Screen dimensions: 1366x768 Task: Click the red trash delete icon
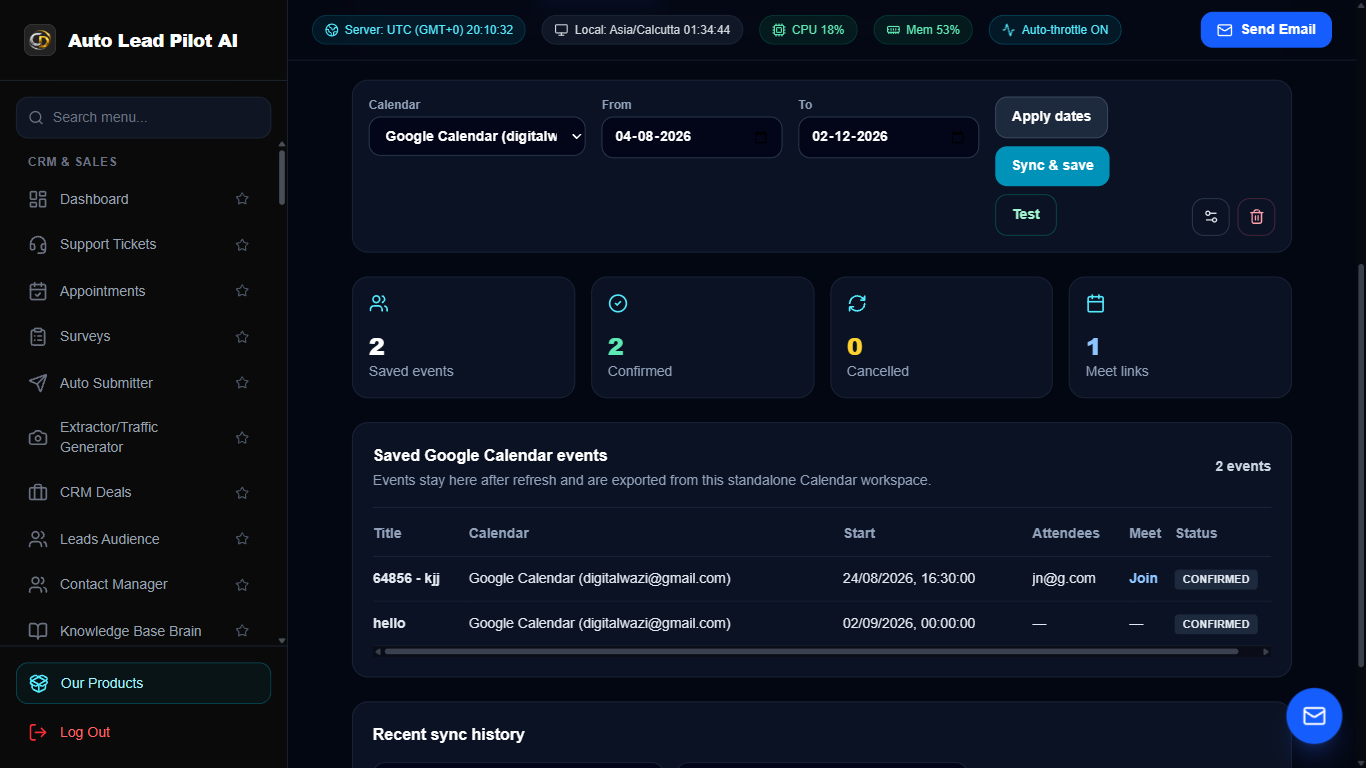[1257, 217]
